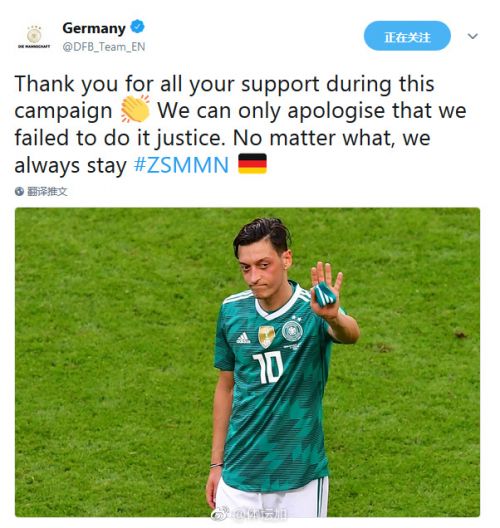Open the #ZSMMN hashtag
This screenshot has height=528, width=500.
(x=181, y=165)
